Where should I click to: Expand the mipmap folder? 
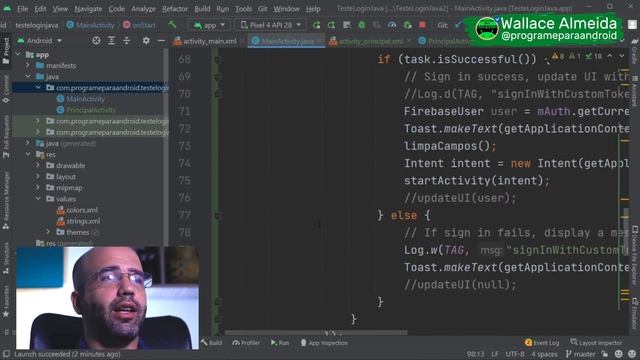[x=38, y=188]
